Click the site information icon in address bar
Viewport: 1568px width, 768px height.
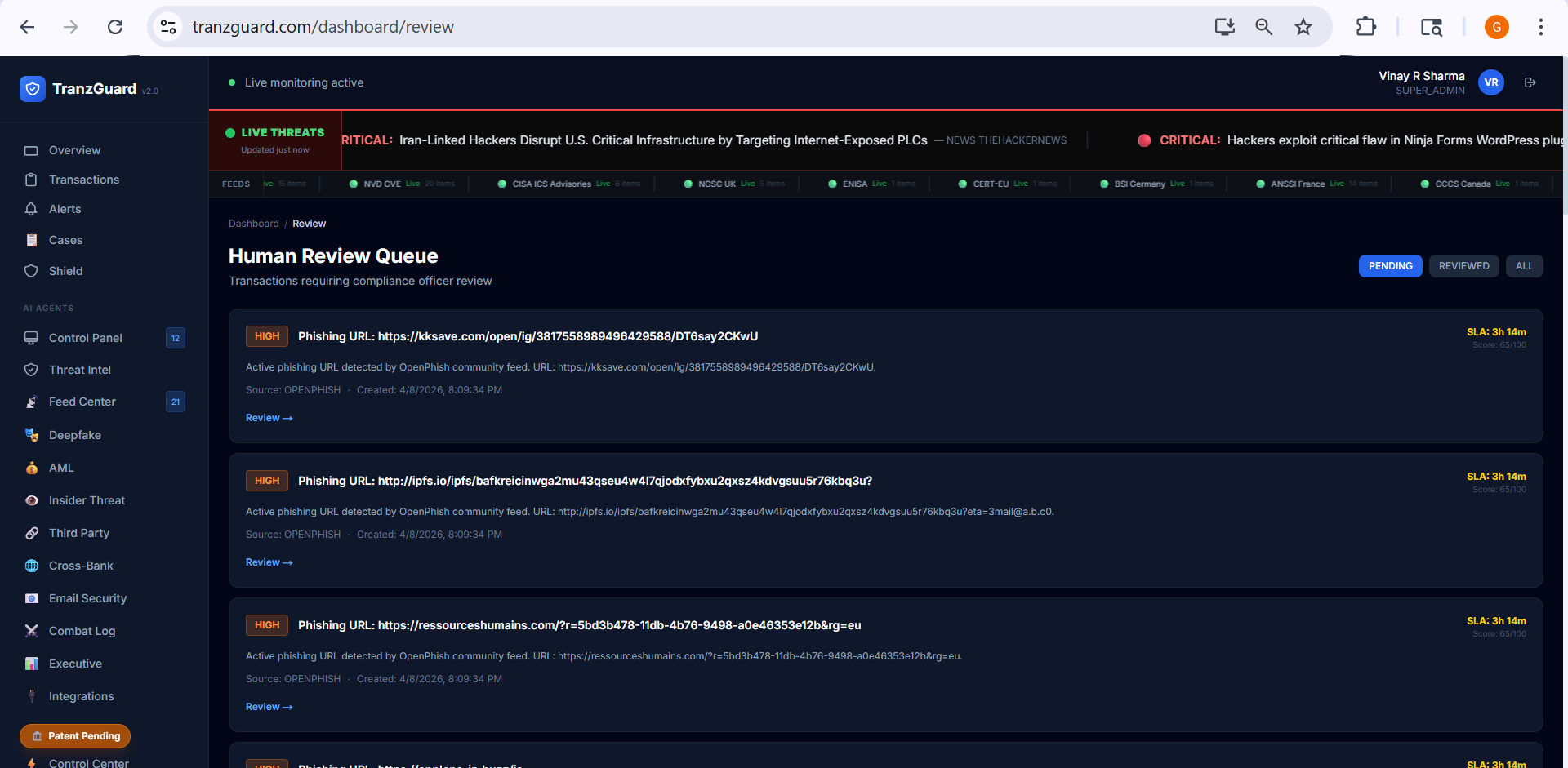pos(168,27)
